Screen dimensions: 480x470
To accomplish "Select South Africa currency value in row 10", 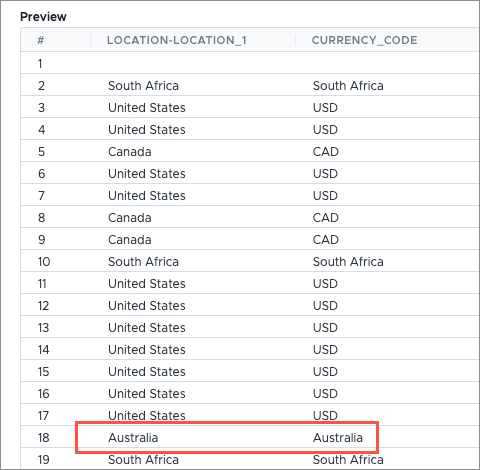I will click(348, 262).
